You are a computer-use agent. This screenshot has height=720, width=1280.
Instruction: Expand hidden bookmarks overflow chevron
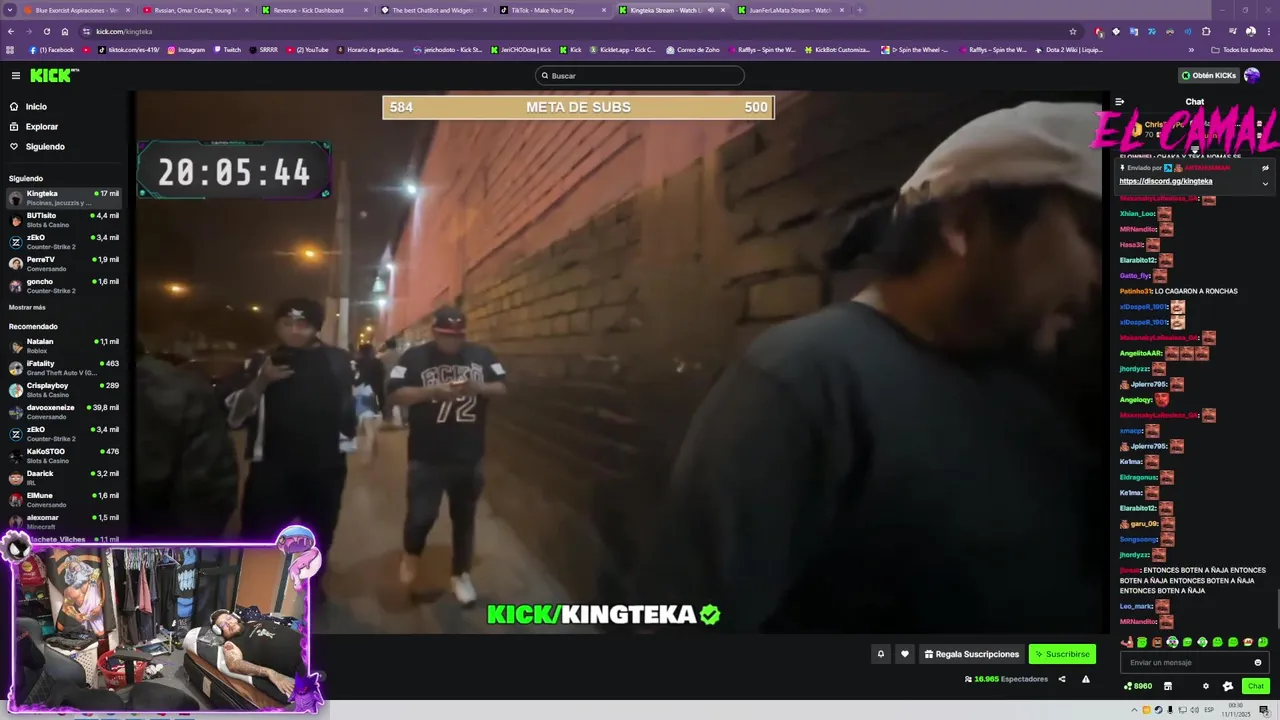coord(1191,50)
